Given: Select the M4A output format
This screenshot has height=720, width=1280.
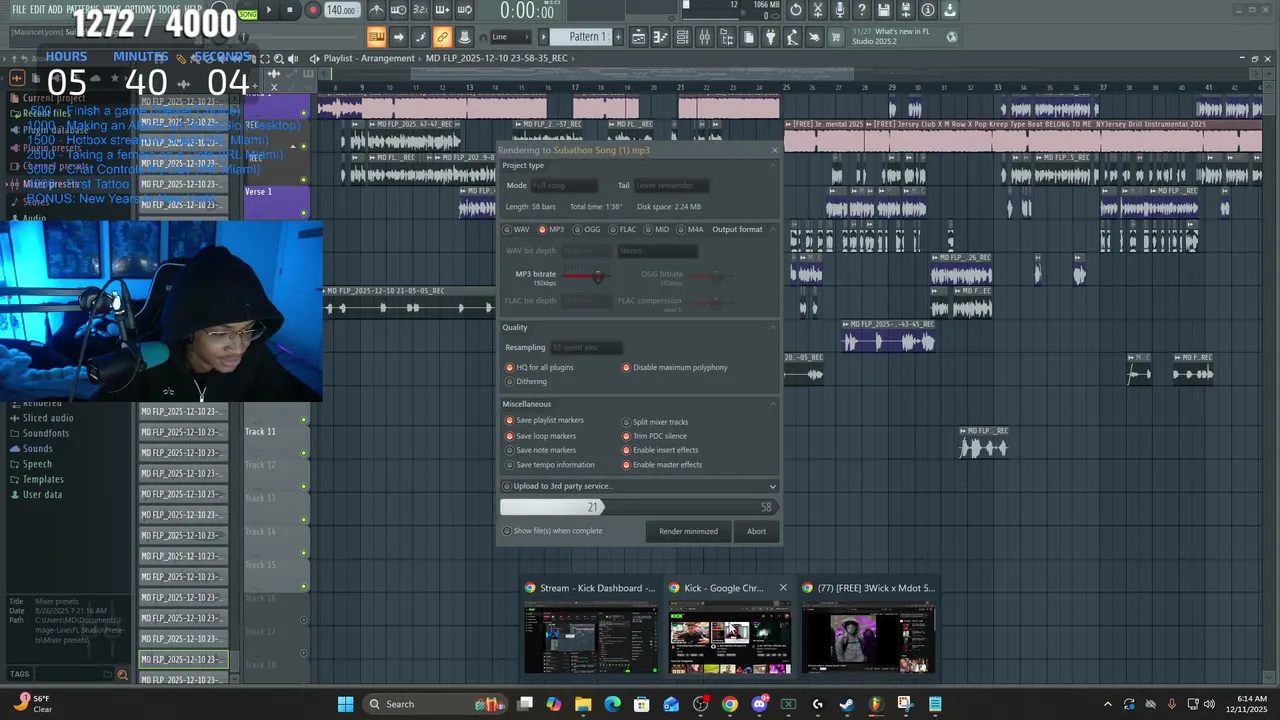Looking at the screenshot, I should (x=690, y=229).
